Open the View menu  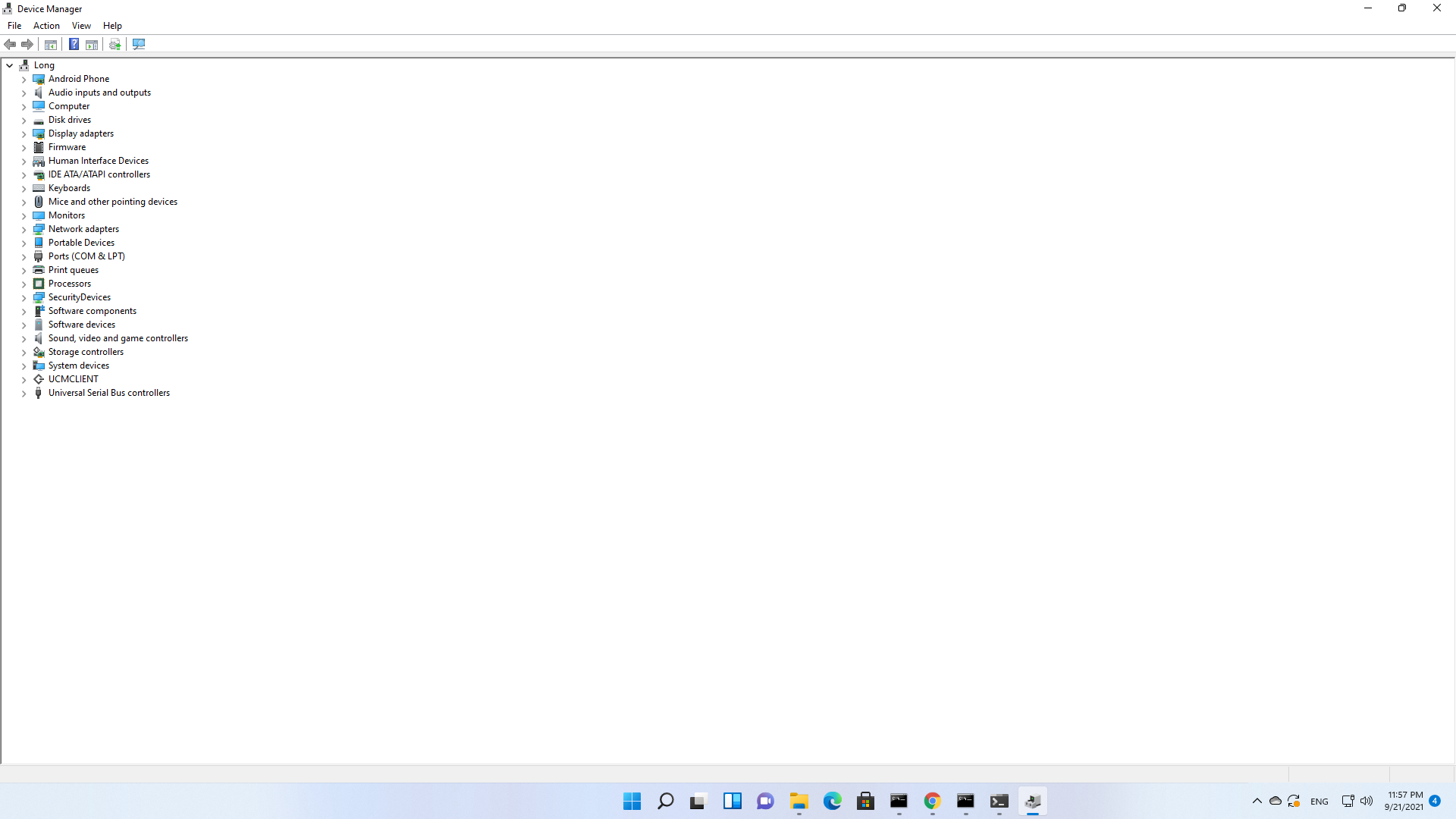81,26
